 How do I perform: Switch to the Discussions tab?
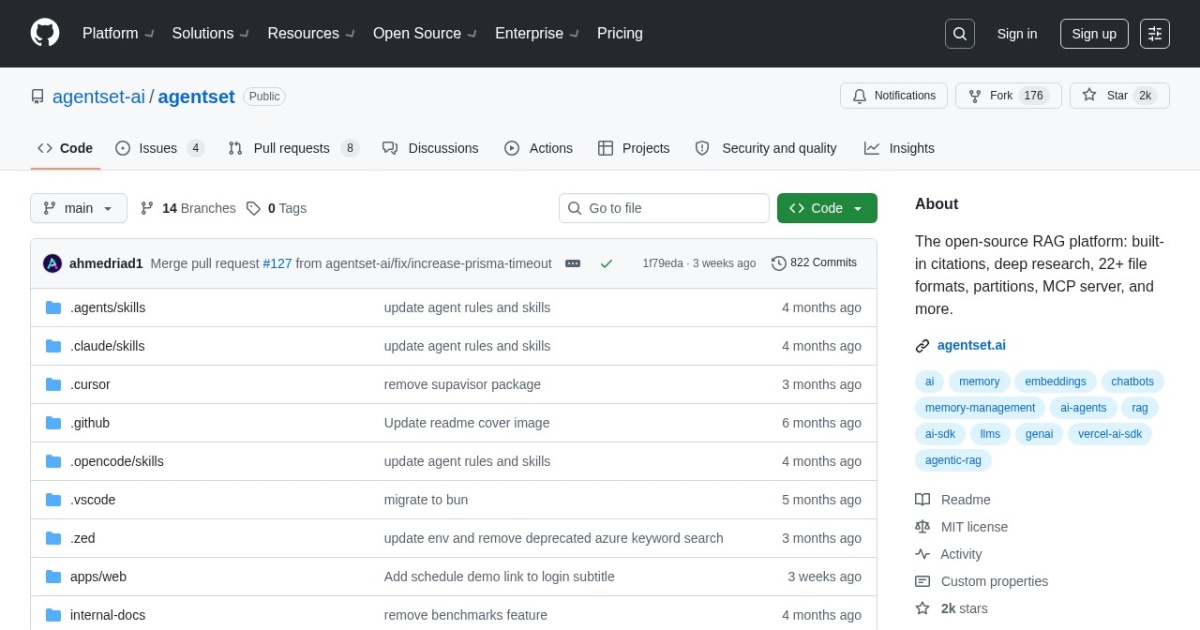[430, 148]
